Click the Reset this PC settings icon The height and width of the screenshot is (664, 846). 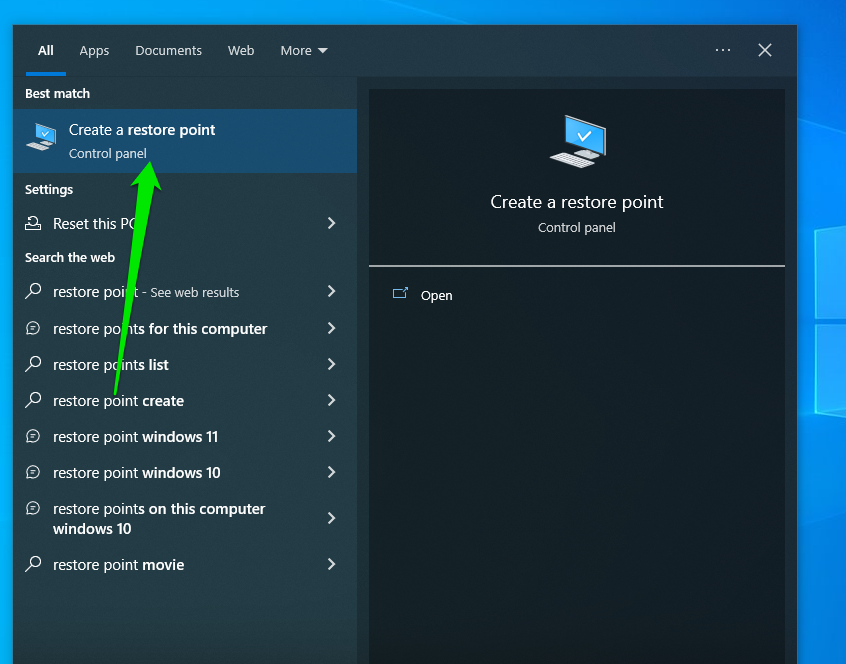coord(32,223)
